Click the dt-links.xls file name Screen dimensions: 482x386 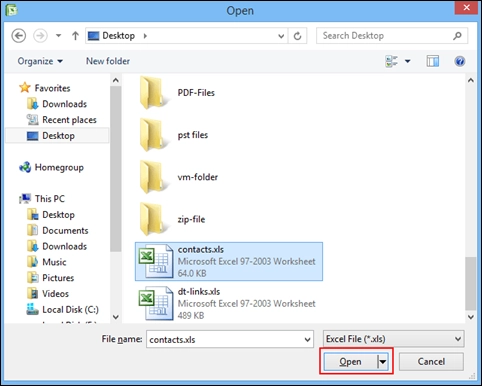(199, 292)
